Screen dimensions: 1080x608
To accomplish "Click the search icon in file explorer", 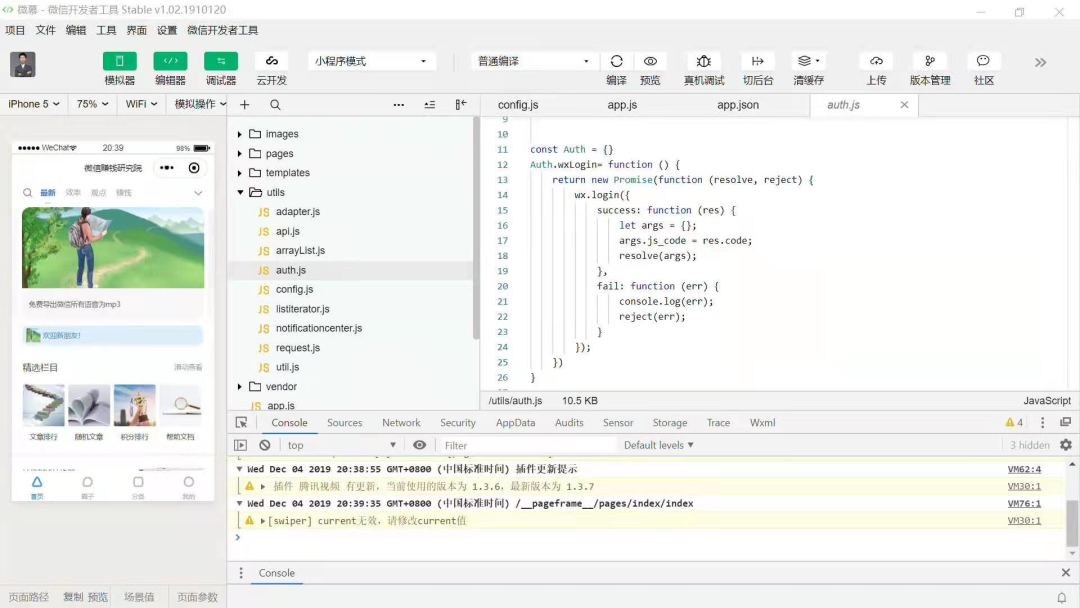I will coord(275,105).
